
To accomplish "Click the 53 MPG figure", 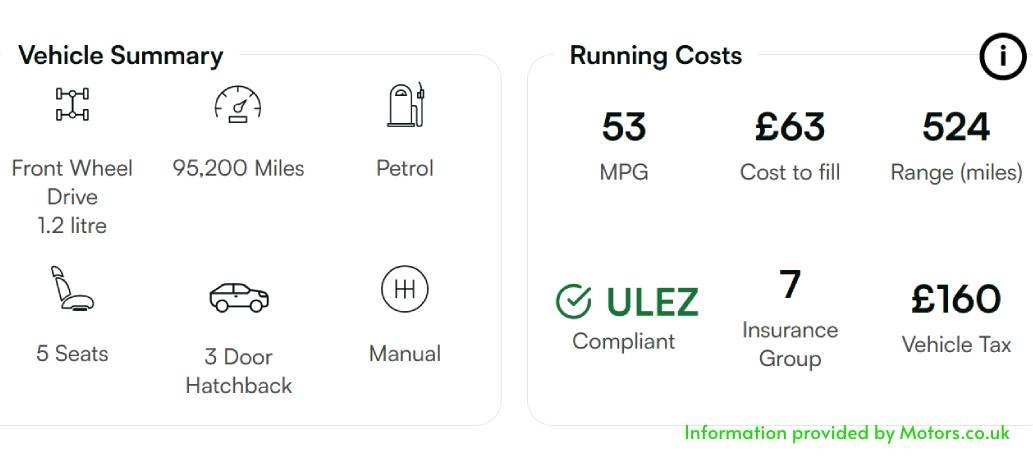I will pos(624,127).
